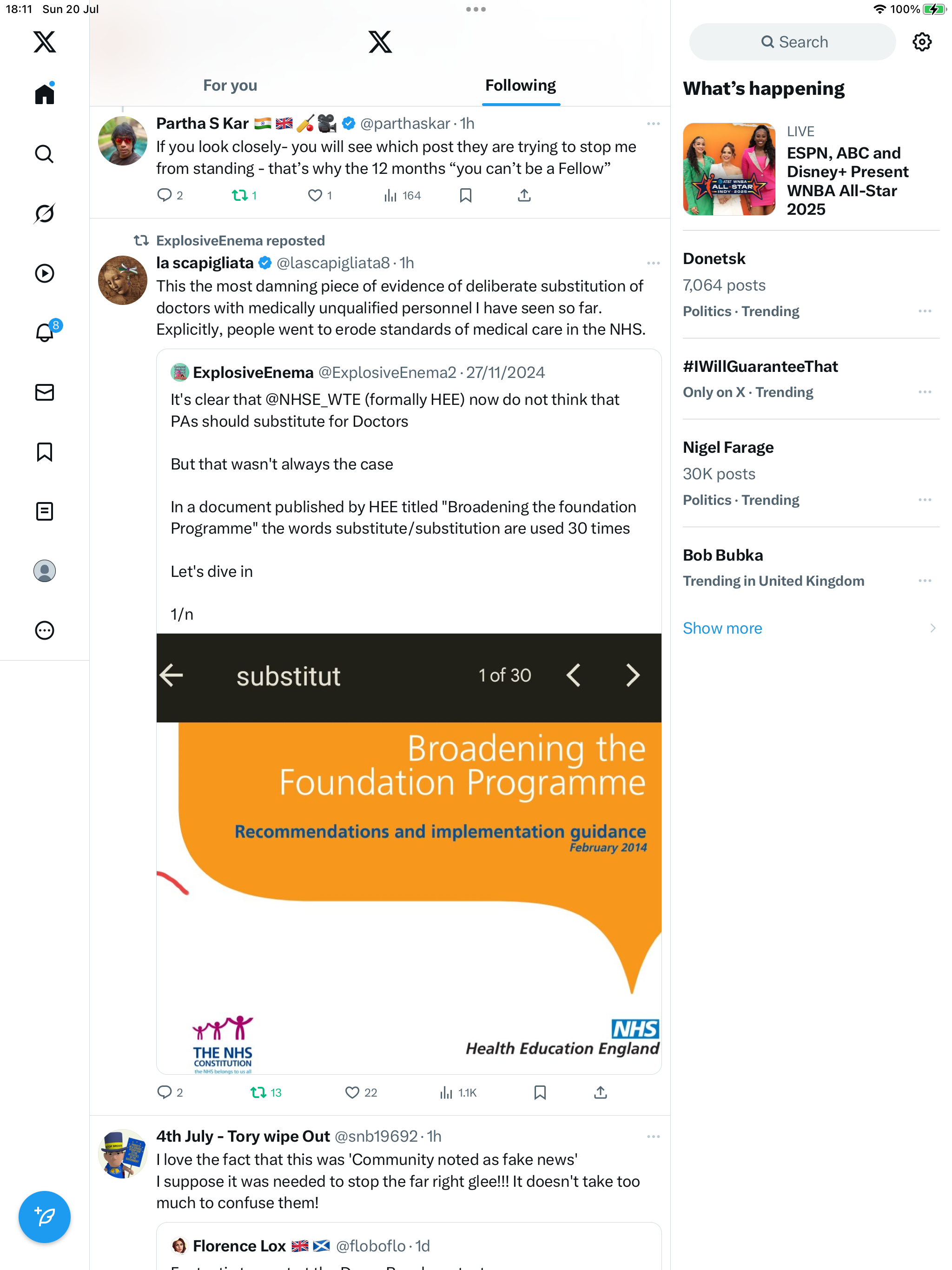Open Lists icon in the sidebar
Image resolution: width=952 pixels, height=1270 pixels.
44,511
